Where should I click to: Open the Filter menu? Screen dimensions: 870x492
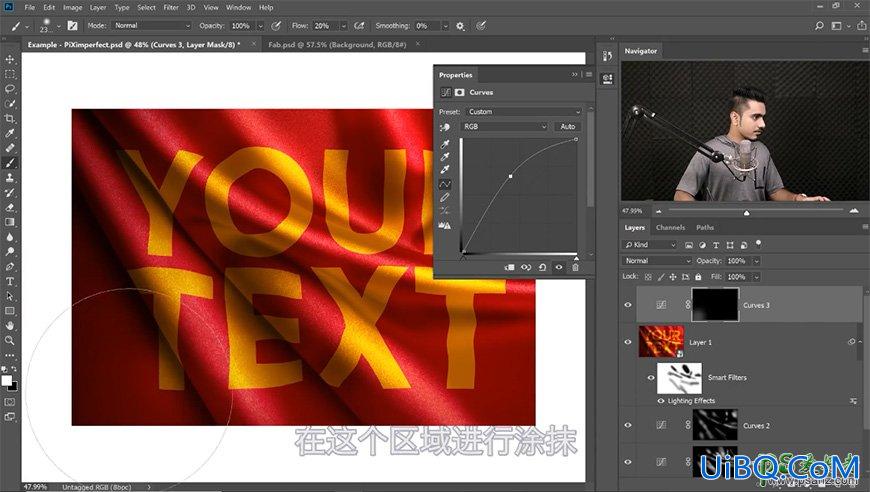point(171,8)
